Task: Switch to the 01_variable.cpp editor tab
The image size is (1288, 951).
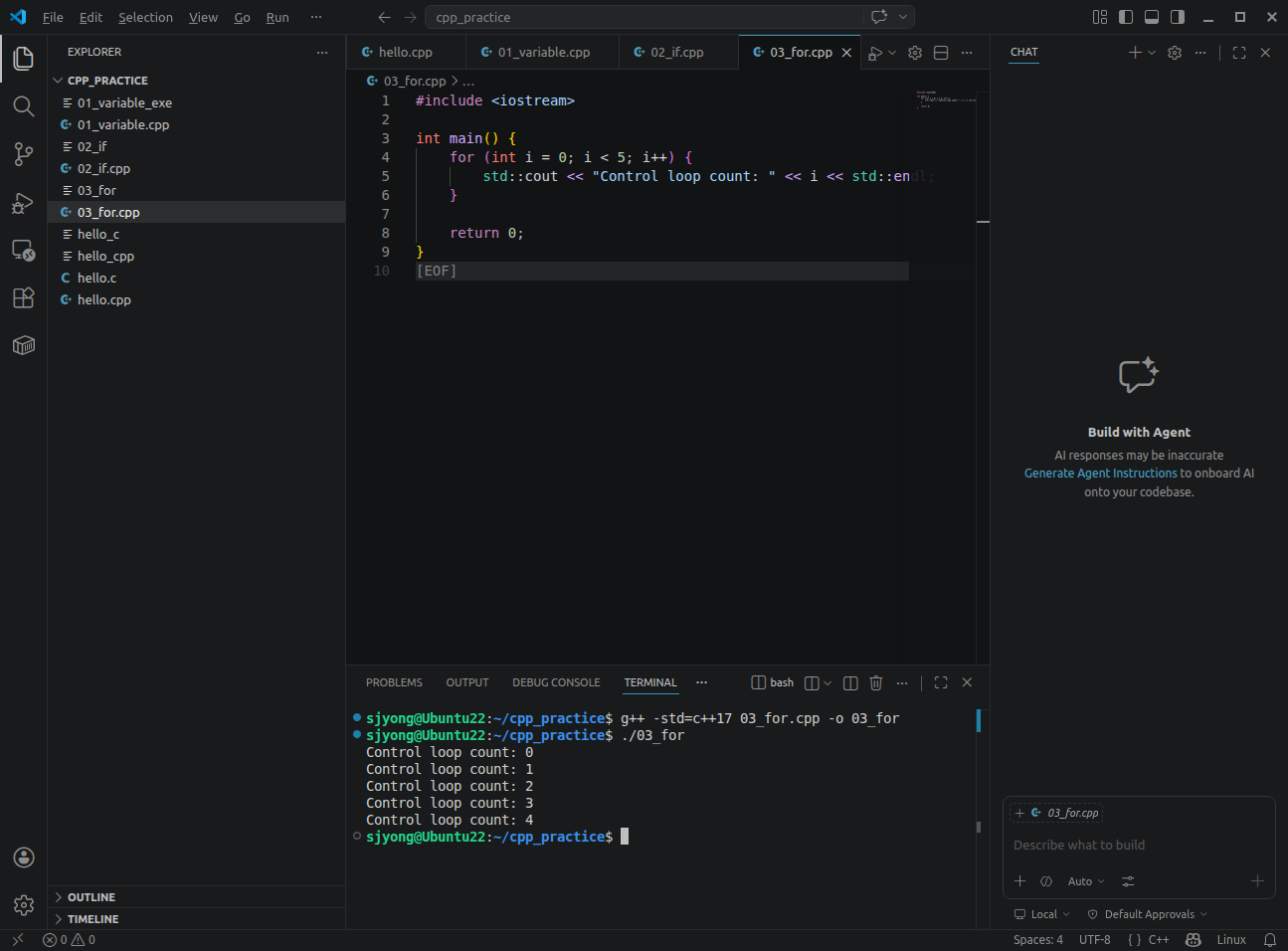Action: [x=543, y=53]
